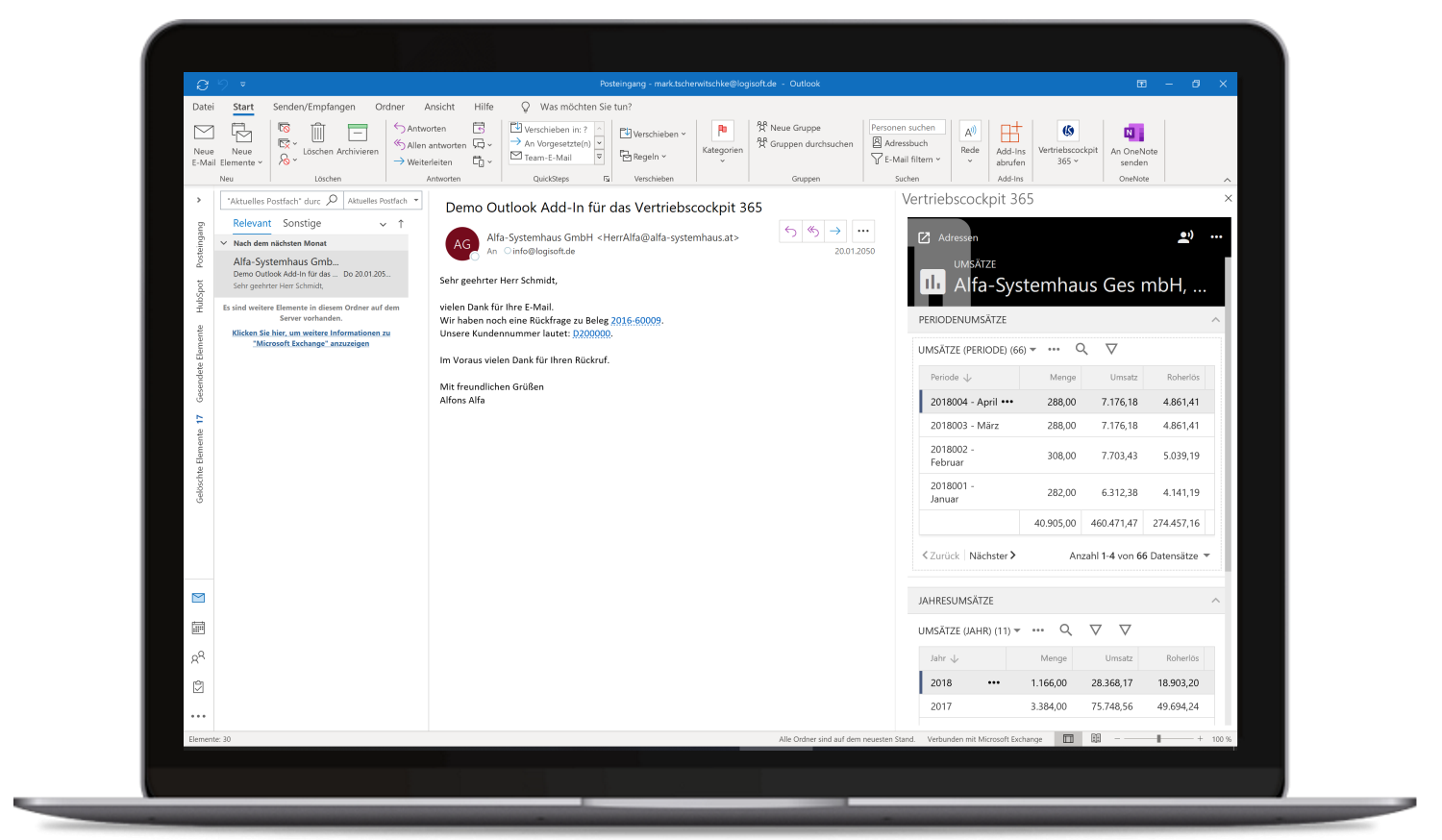Click Antworten to reply
The image size is (1442, 840).
click(x=420, y=128)
